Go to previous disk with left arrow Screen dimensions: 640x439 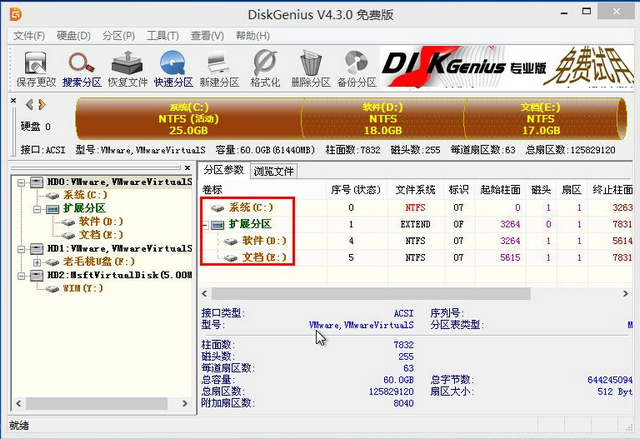click(29, 104)
